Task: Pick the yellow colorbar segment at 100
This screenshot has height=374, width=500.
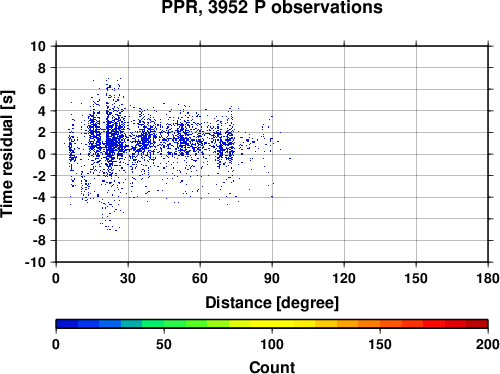Action: pos(272,324)
